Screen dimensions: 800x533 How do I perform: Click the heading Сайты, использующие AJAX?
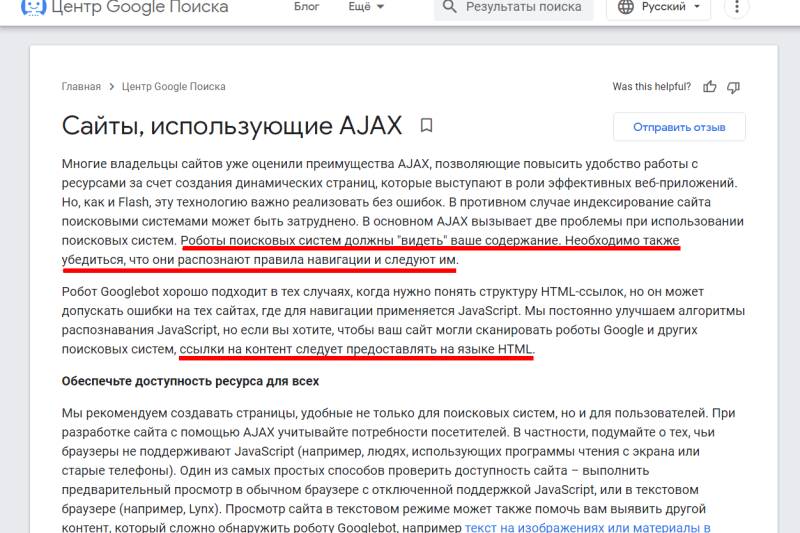(x=232, y=125)
